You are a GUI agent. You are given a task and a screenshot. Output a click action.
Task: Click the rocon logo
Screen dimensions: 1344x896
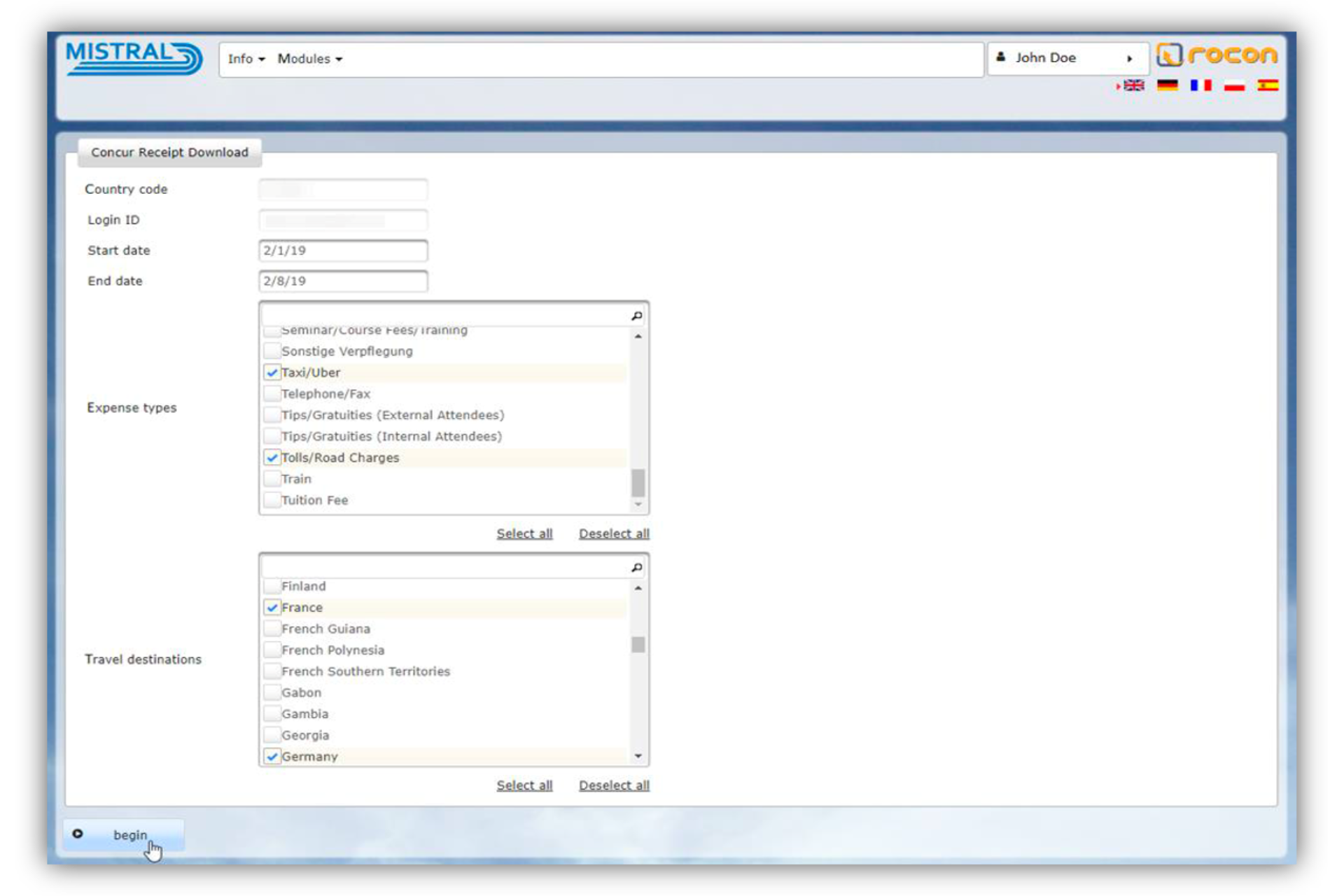(x=1217, y=55)
